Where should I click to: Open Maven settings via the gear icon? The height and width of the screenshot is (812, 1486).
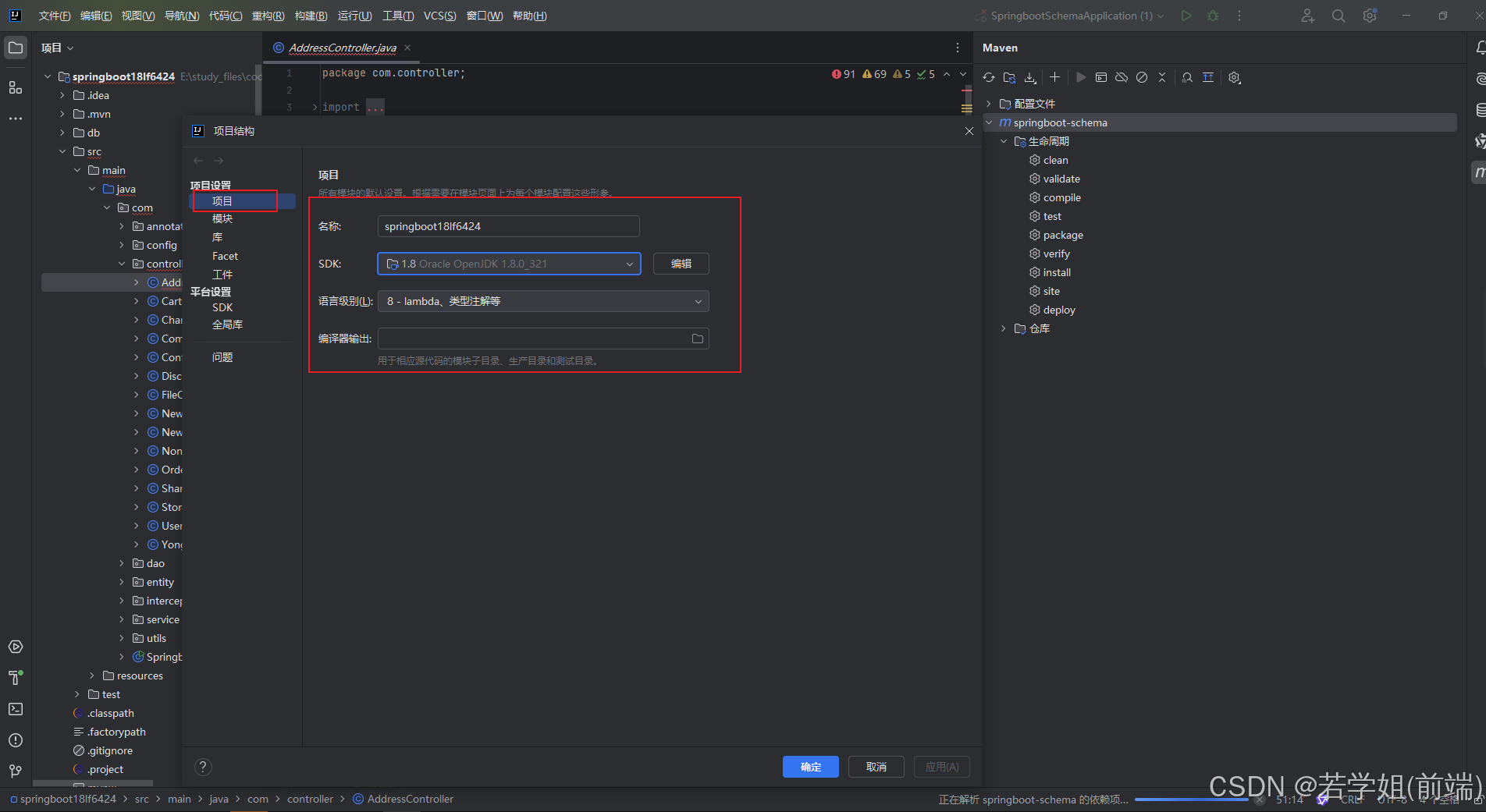(1234, 77)
